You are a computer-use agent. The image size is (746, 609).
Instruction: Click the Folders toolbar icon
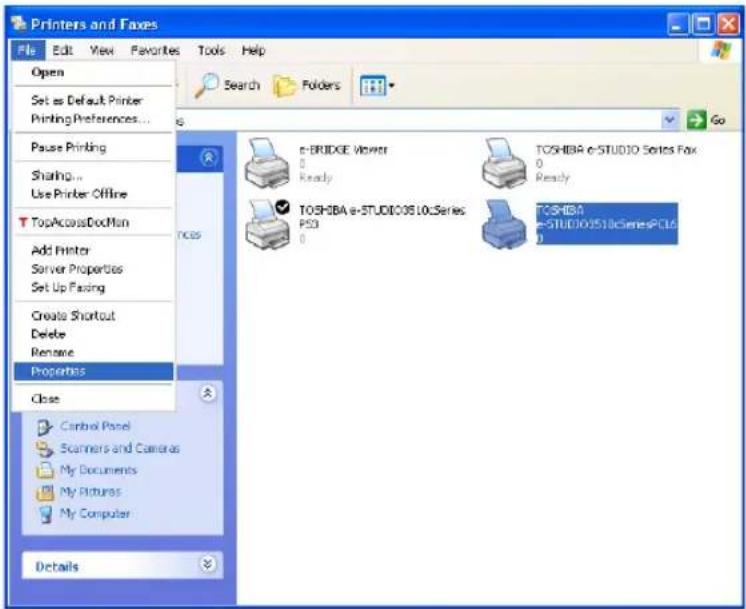click(x=284, y=86)
